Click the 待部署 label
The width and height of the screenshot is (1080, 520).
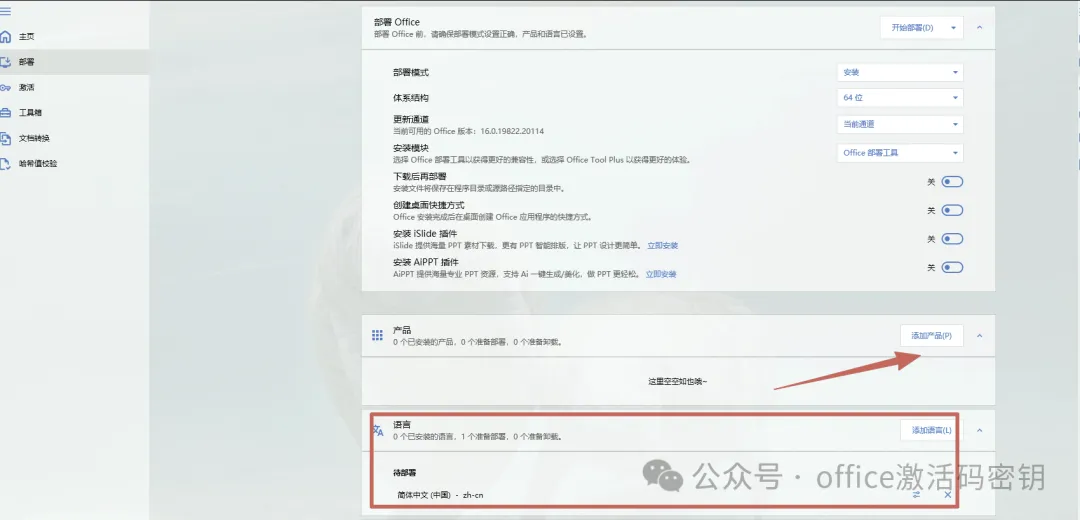click(x=405, y=473)
